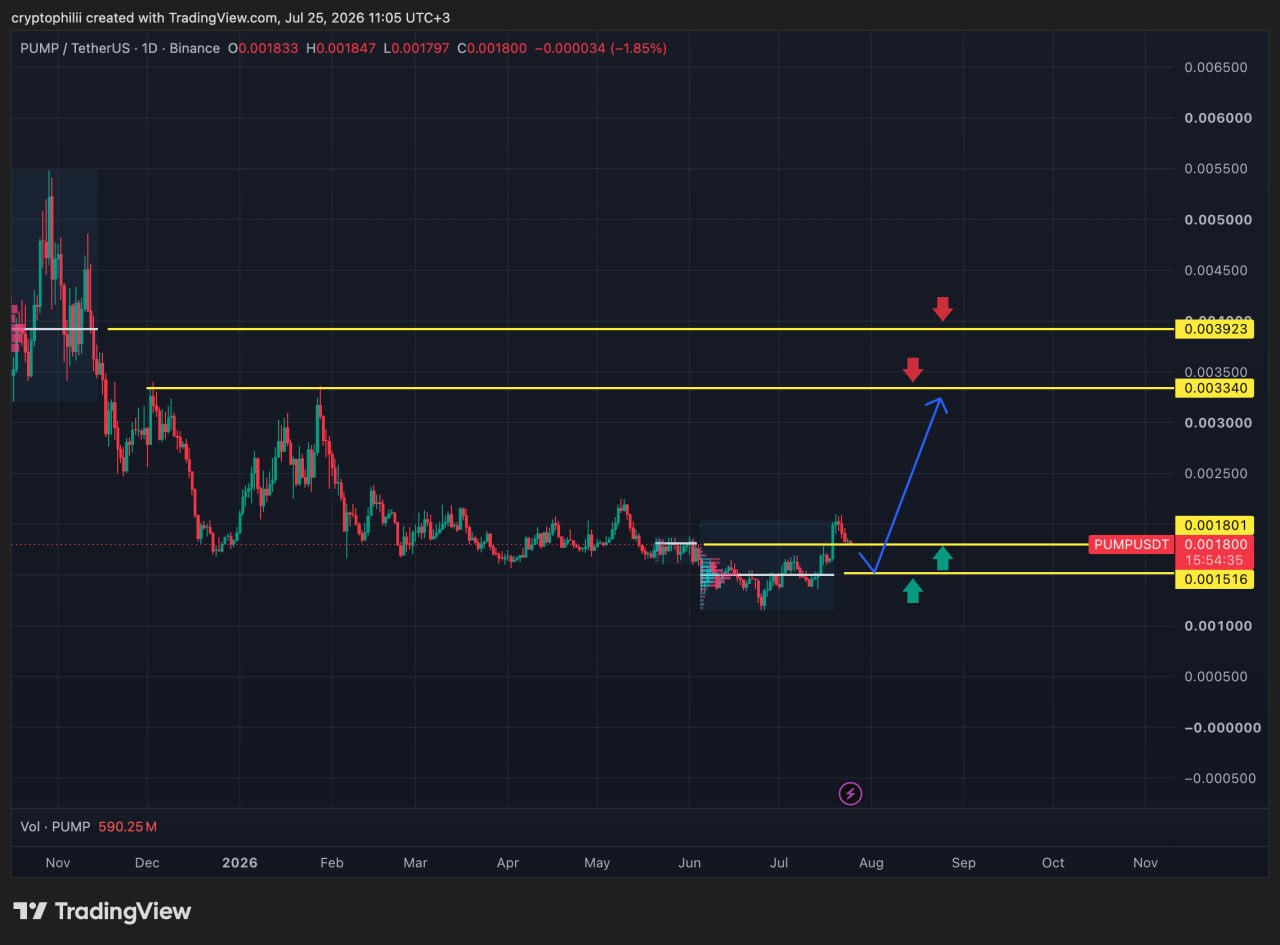This screenshot has height=945, width=1280.
Task: Click the Oct label on the time axis
Action: (1053, 863)
